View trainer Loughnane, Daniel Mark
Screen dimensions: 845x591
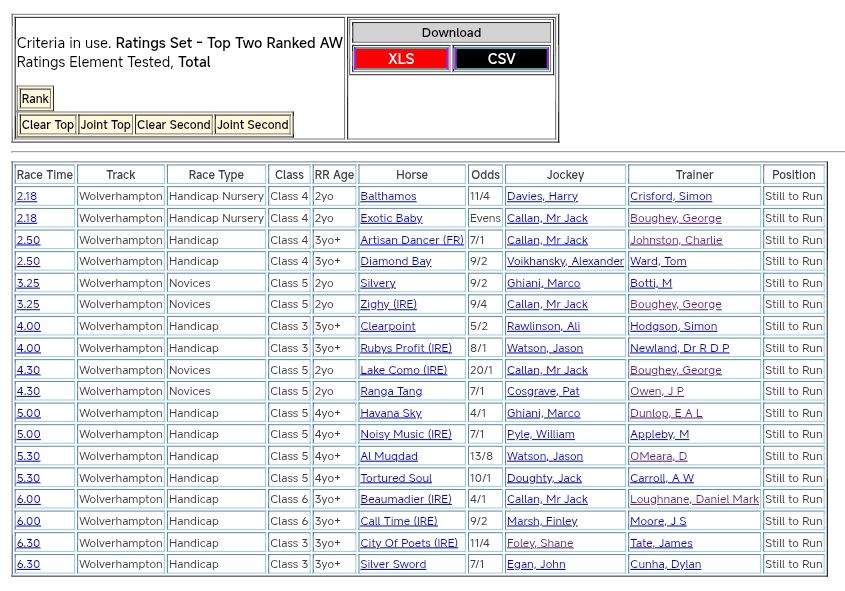(x=694, y=499)
